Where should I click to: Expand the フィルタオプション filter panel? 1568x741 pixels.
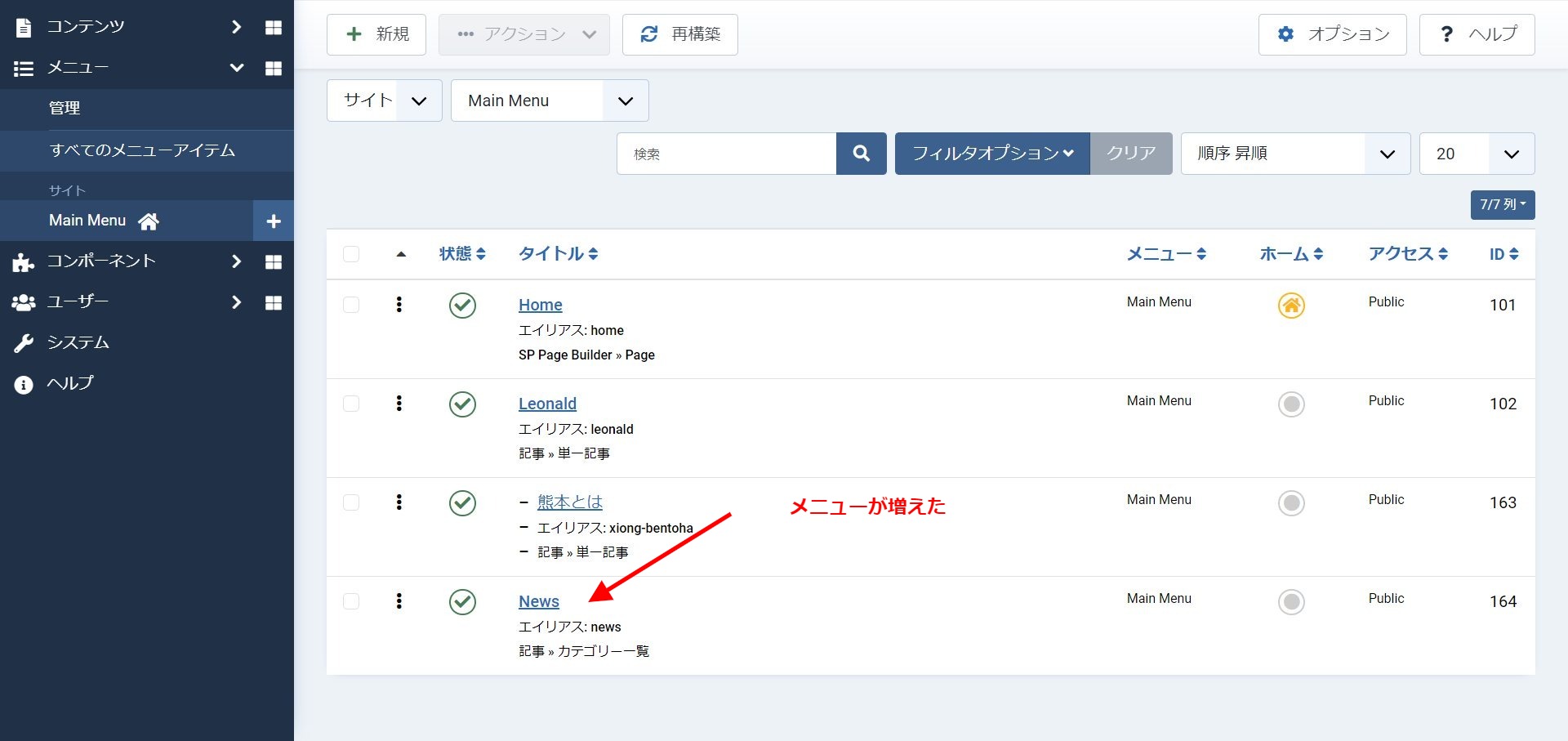(991, 154)
